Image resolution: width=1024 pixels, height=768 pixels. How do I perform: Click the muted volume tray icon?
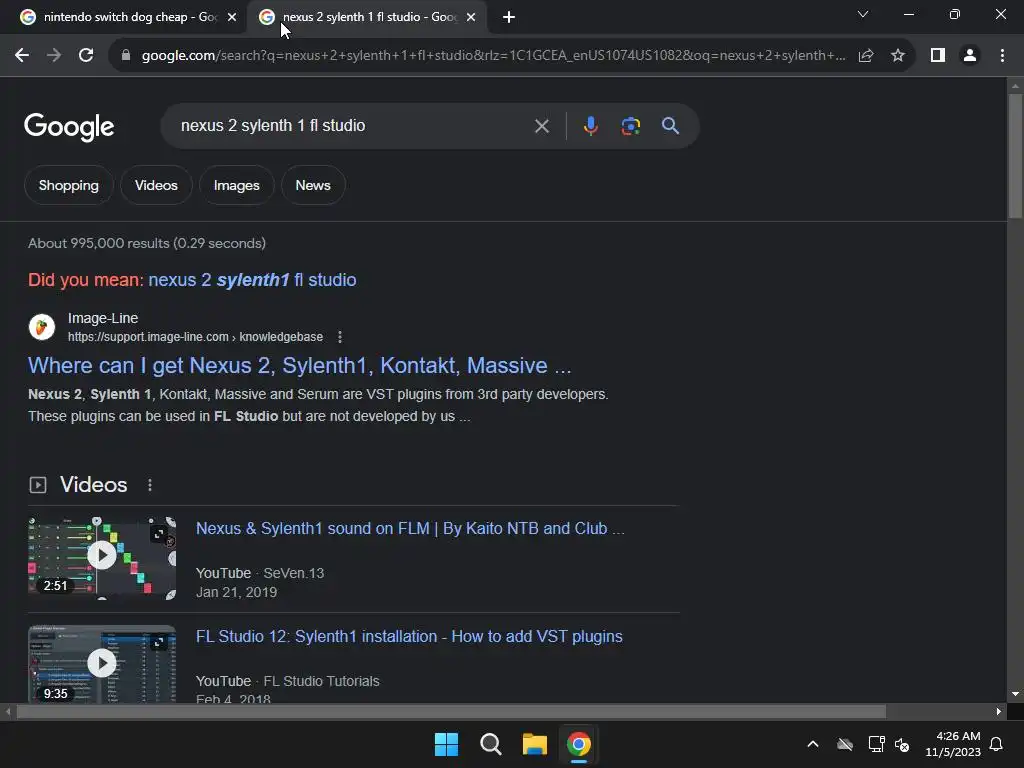(902, 744)
